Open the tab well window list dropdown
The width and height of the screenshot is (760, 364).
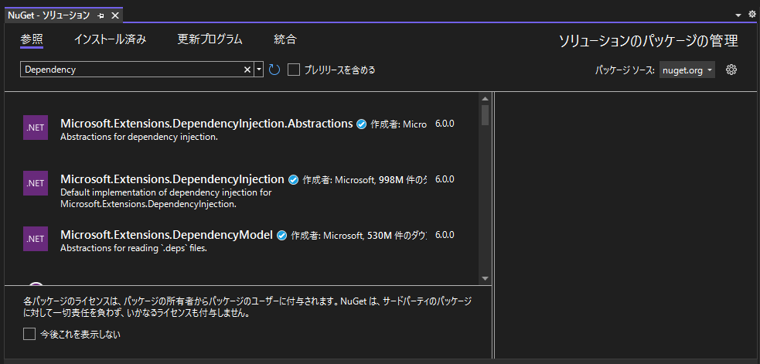point(738,16)
